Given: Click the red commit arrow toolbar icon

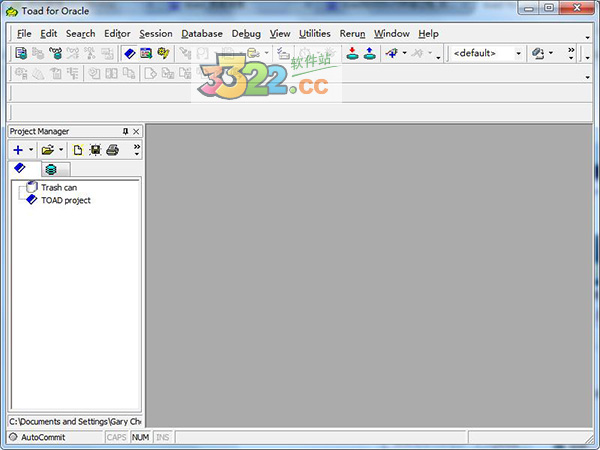Looking at the screenshot, I should (353, 53).
